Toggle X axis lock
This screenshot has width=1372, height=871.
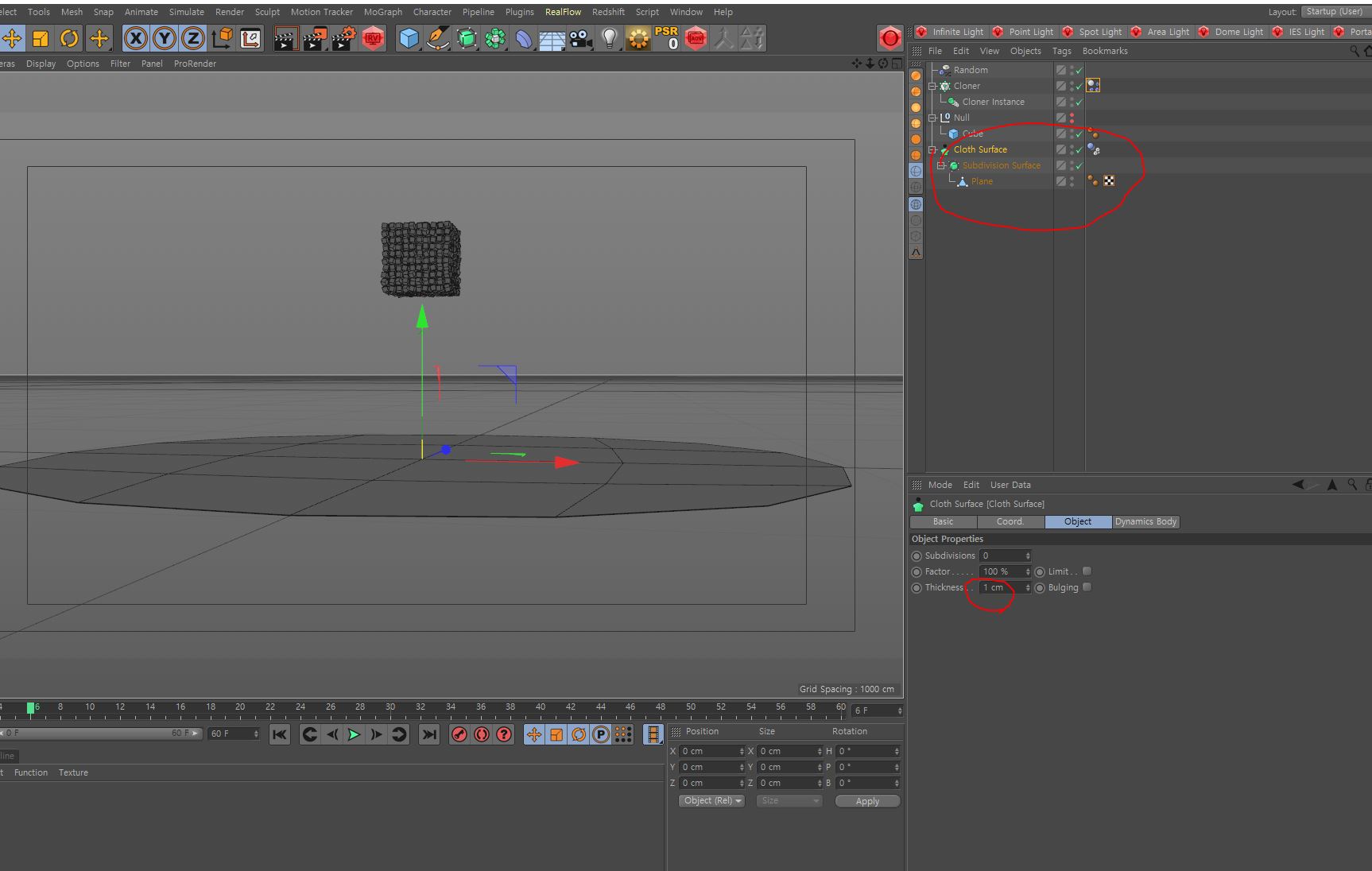click(x=136, y=38)
